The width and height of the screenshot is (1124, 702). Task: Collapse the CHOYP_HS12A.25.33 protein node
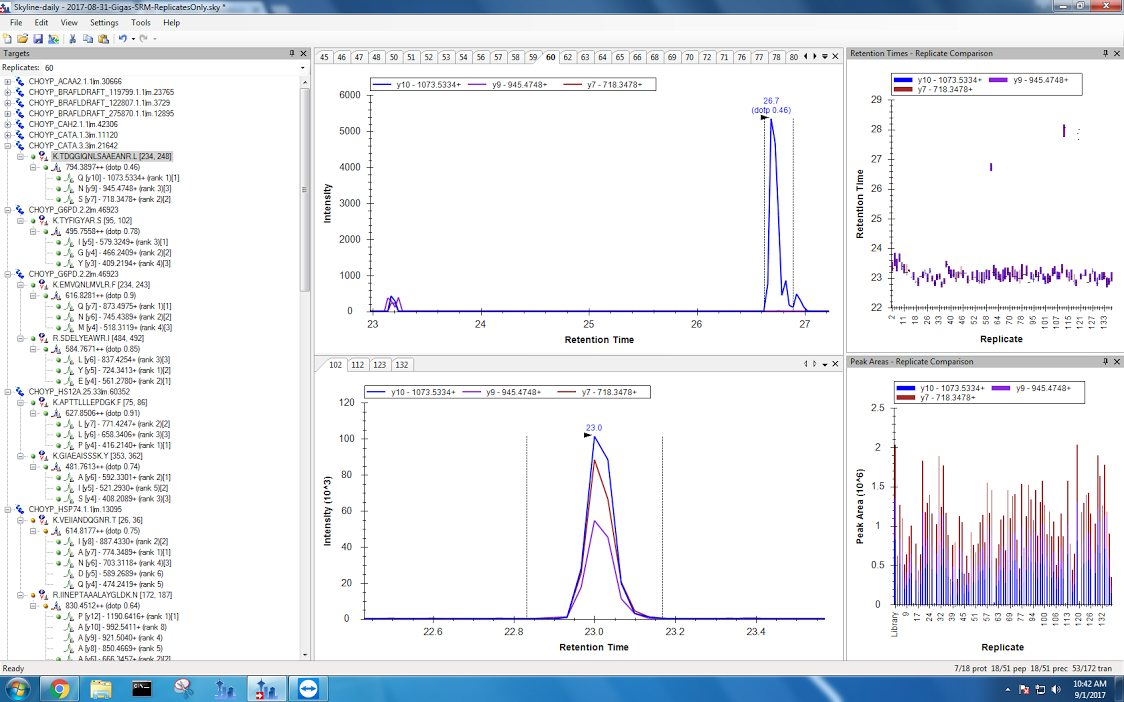click(8, 393)
